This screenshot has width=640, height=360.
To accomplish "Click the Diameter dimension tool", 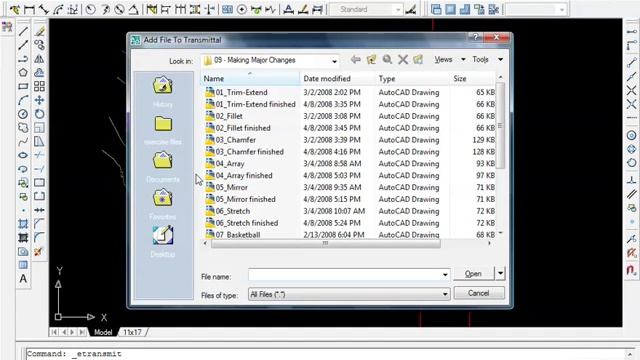I will pyautogui.click(x=119, y=9).
